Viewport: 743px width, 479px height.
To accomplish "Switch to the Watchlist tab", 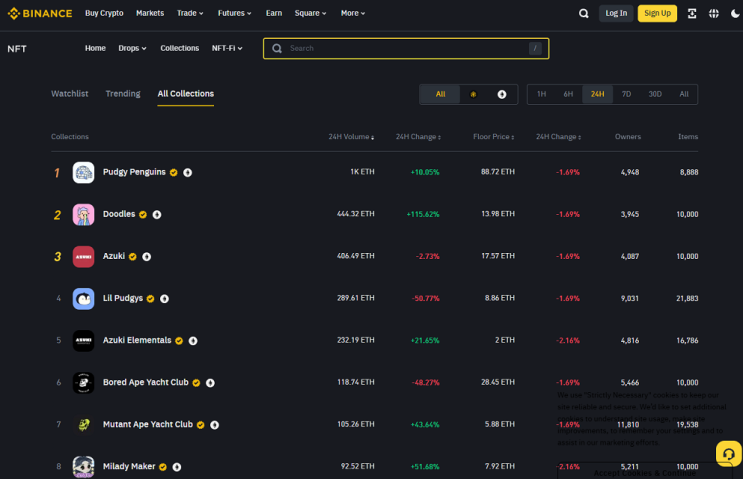I will click(70, 94).
